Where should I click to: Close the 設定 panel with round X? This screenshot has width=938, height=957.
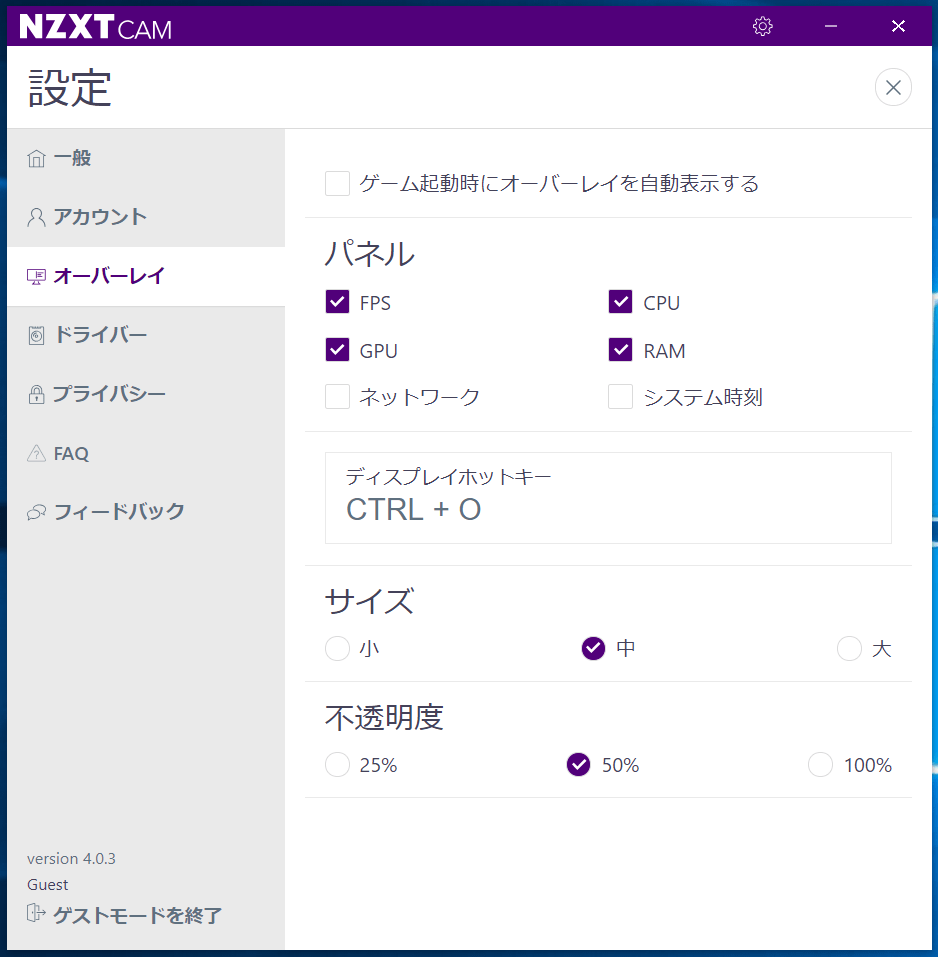[893, 87]
